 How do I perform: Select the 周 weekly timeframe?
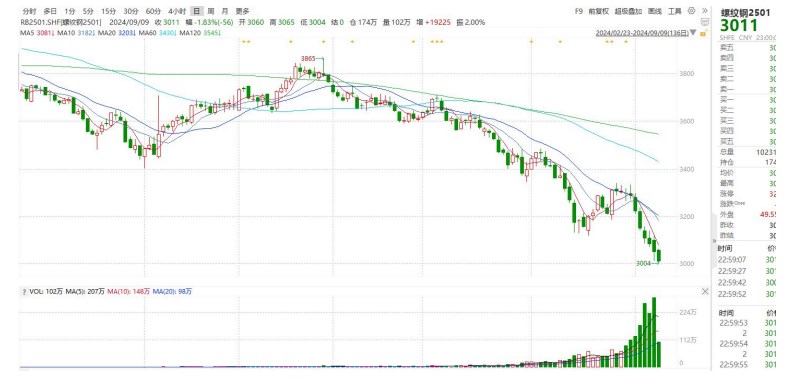(211, 11)
